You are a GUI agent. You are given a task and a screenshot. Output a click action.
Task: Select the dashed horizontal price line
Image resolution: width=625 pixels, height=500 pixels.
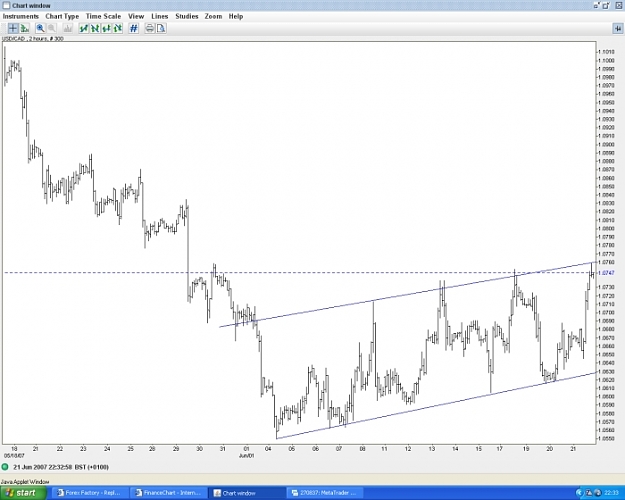299,273
